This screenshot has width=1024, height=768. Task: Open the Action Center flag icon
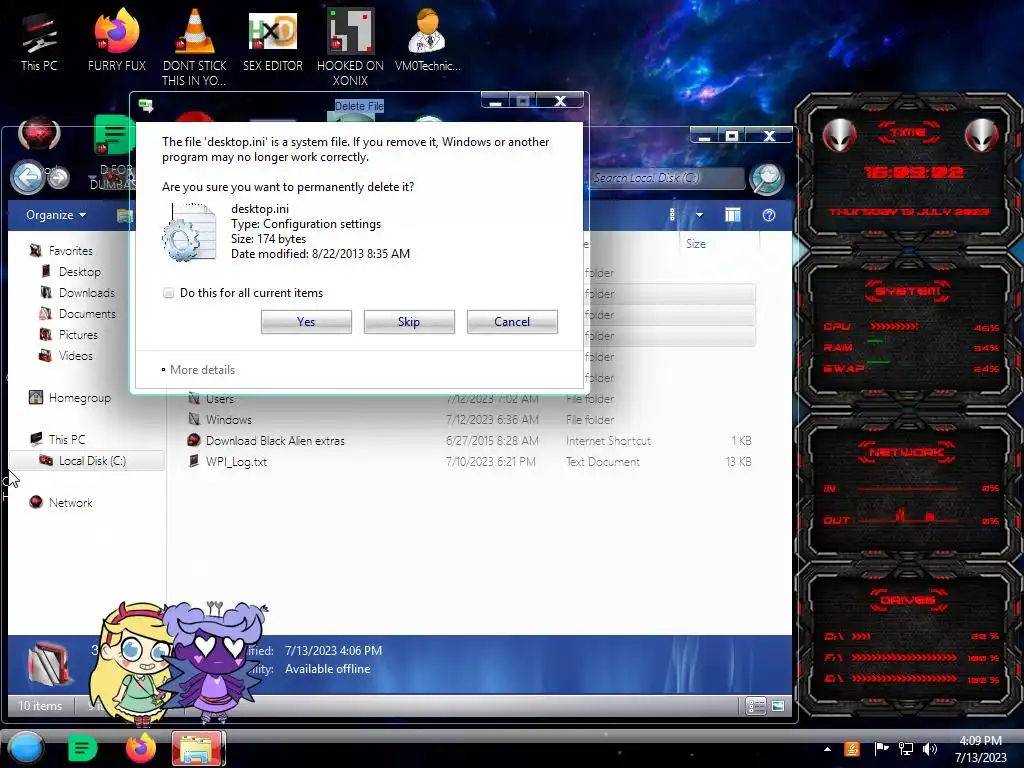coord(881,749)
